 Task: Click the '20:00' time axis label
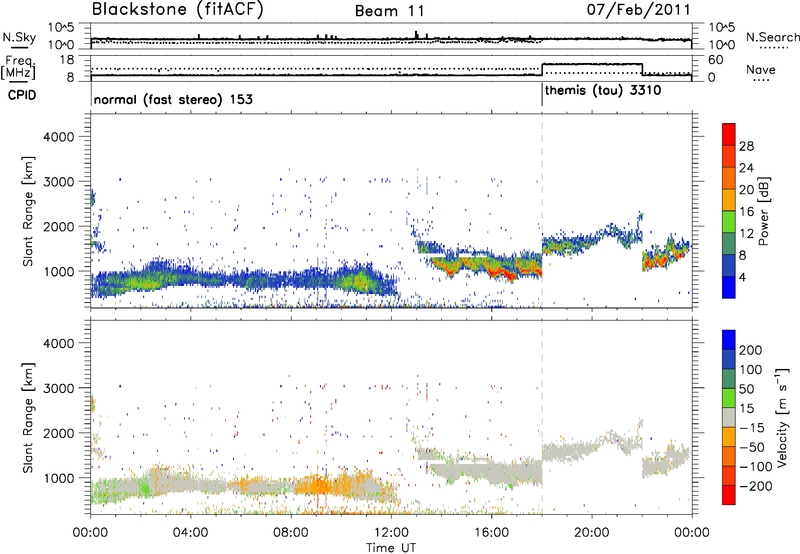pyautogui.click(x=592, y=533)
